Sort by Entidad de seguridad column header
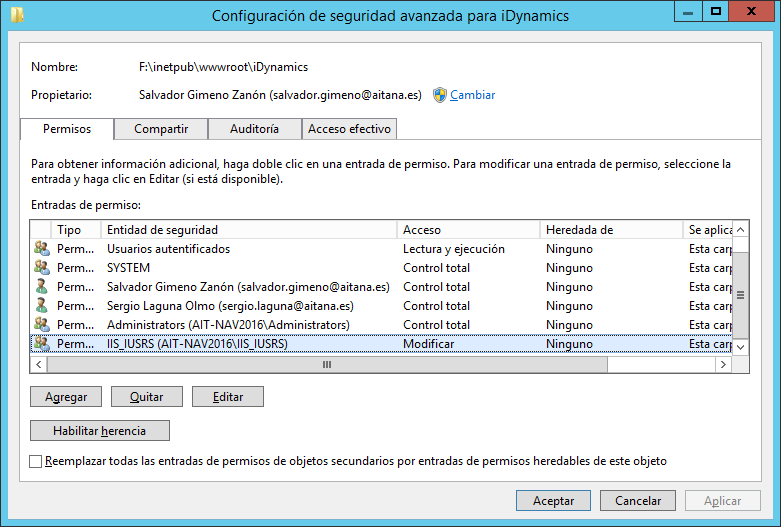 249,230
